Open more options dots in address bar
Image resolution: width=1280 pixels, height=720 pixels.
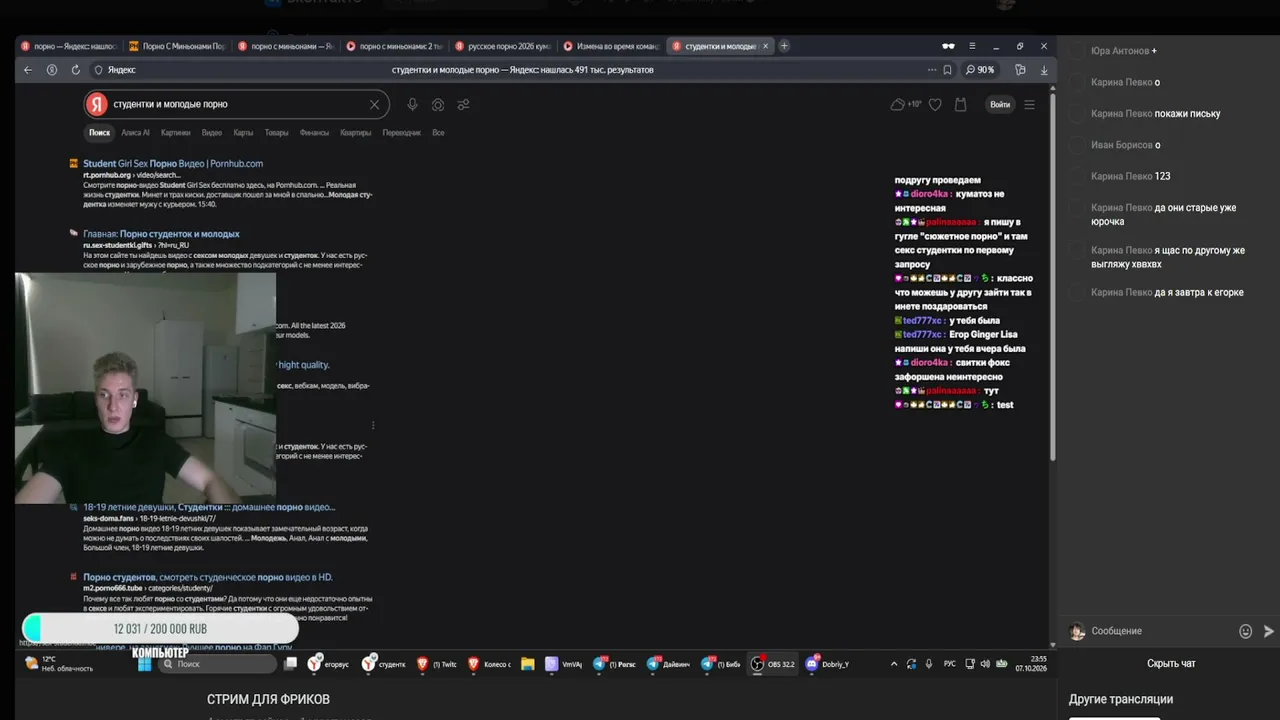tap(932, 70)
